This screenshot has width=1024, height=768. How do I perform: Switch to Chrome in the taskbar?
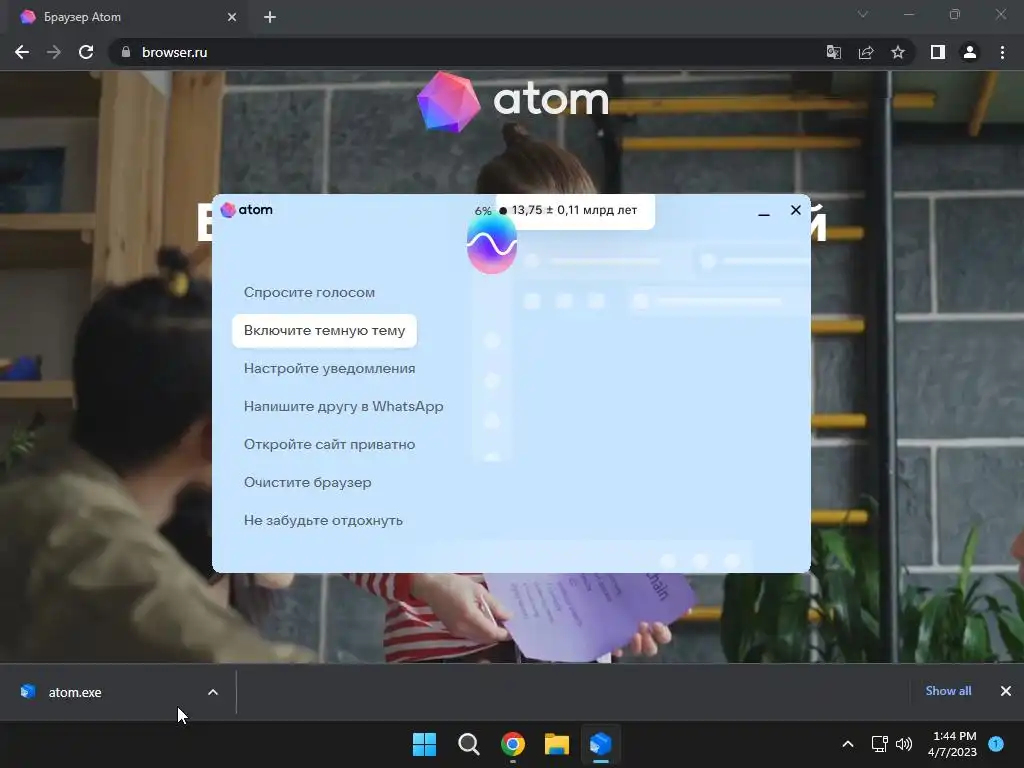point(513,744)
